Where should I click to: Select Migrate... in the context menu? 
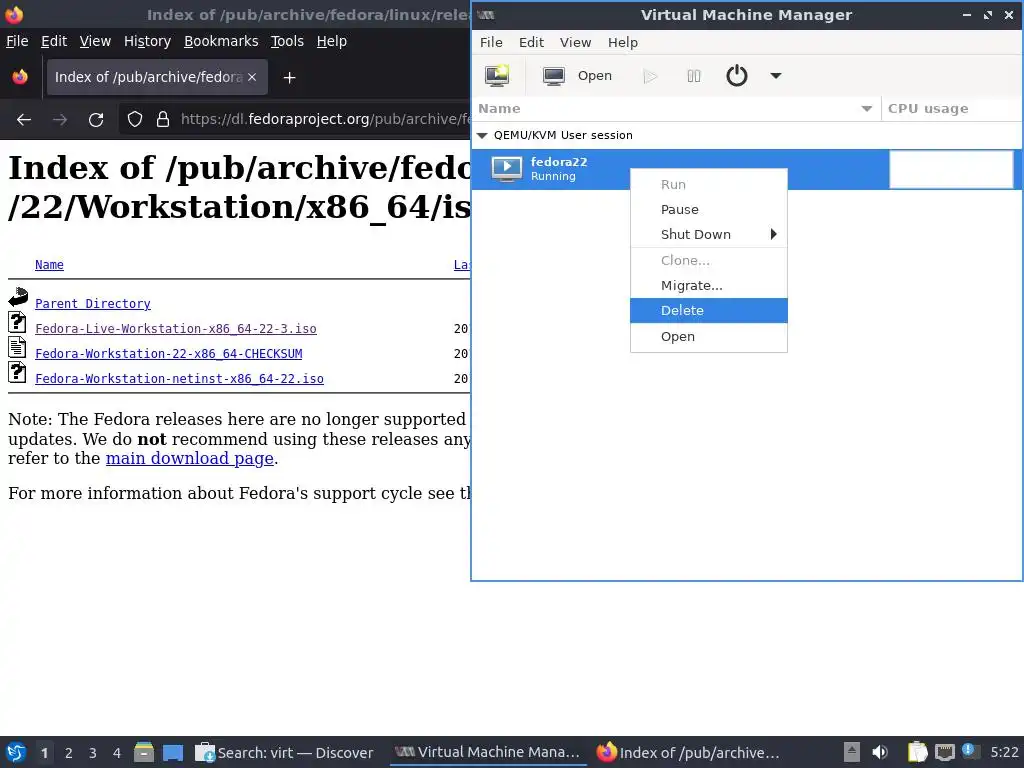coord(709,285)
